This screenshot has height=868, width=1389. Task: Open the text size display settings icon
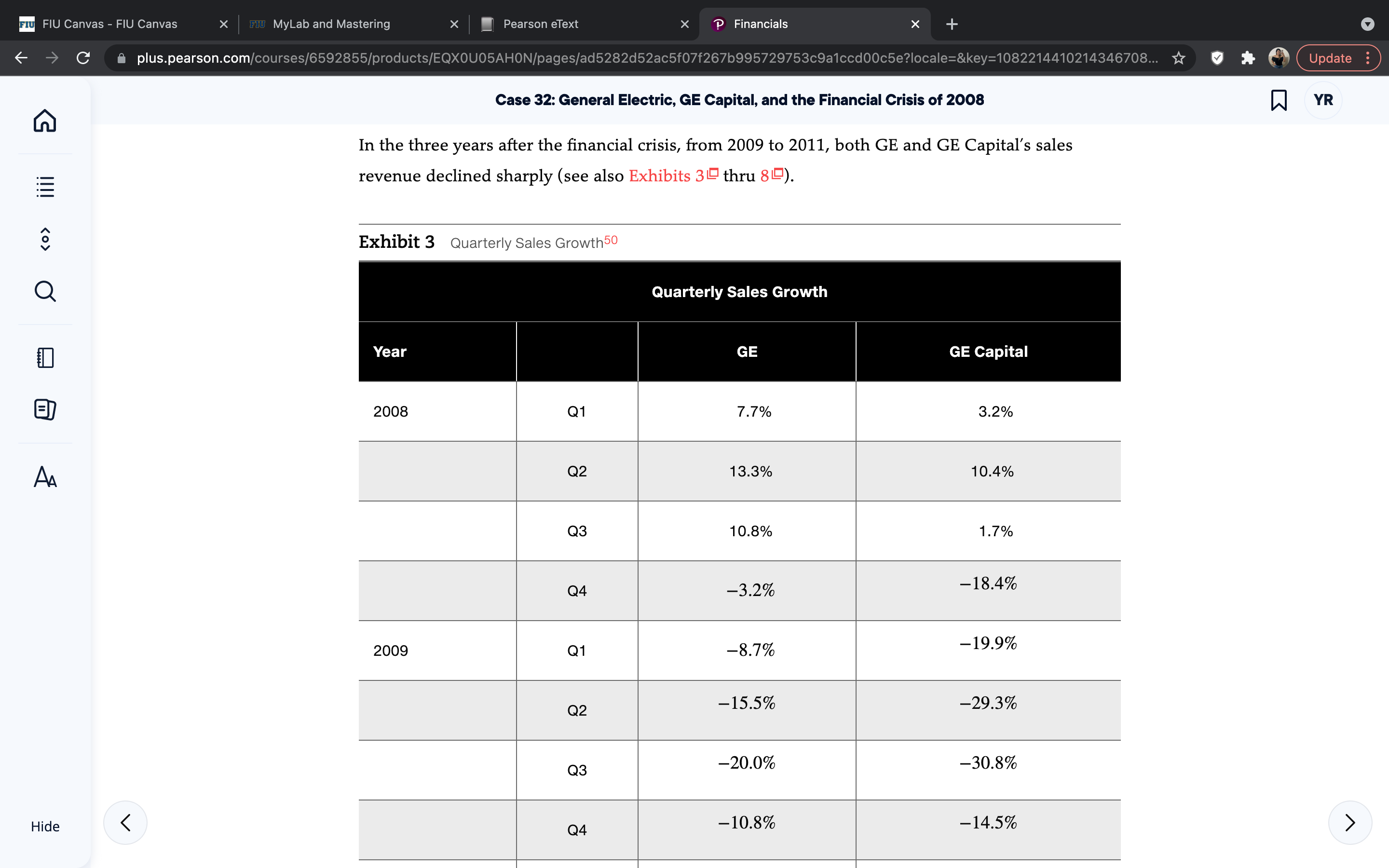[45, 476]
